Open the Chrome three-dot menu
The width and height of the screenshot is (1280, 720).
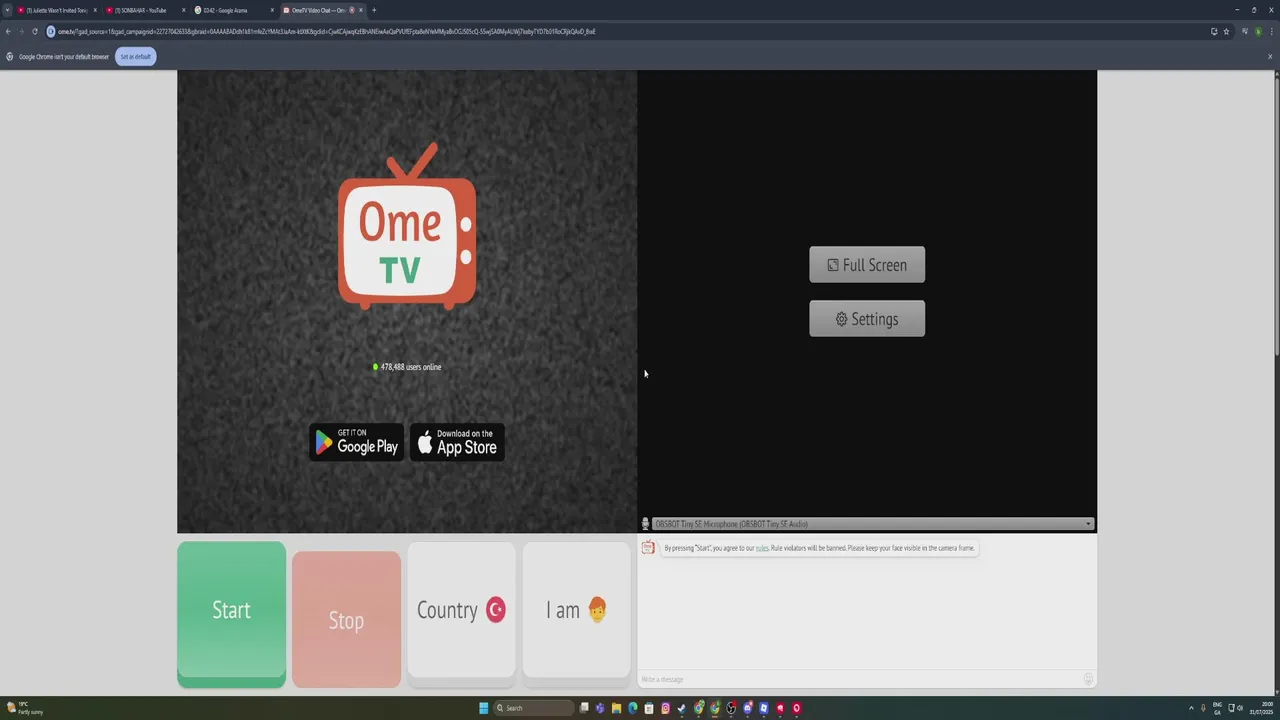click(1272, 31)
